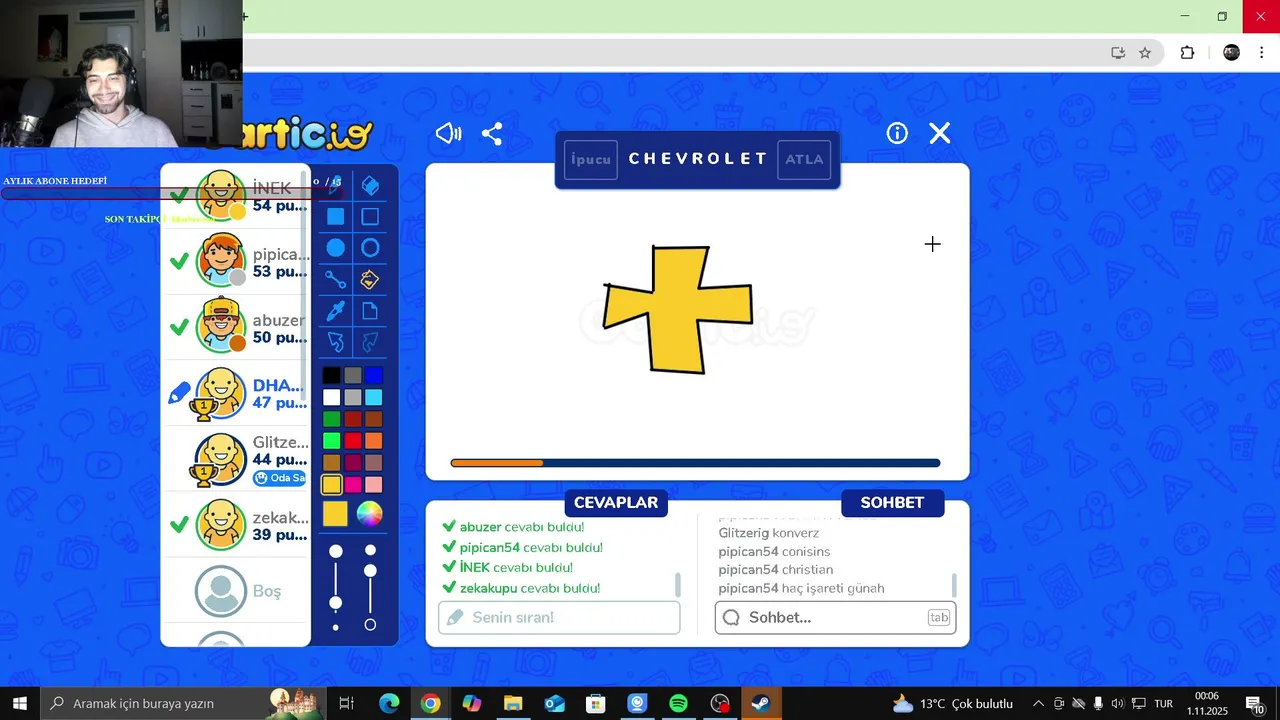Screen dimensions: 1280x720
Task: Pick the cyan color swatch
Action: [374, 398]
